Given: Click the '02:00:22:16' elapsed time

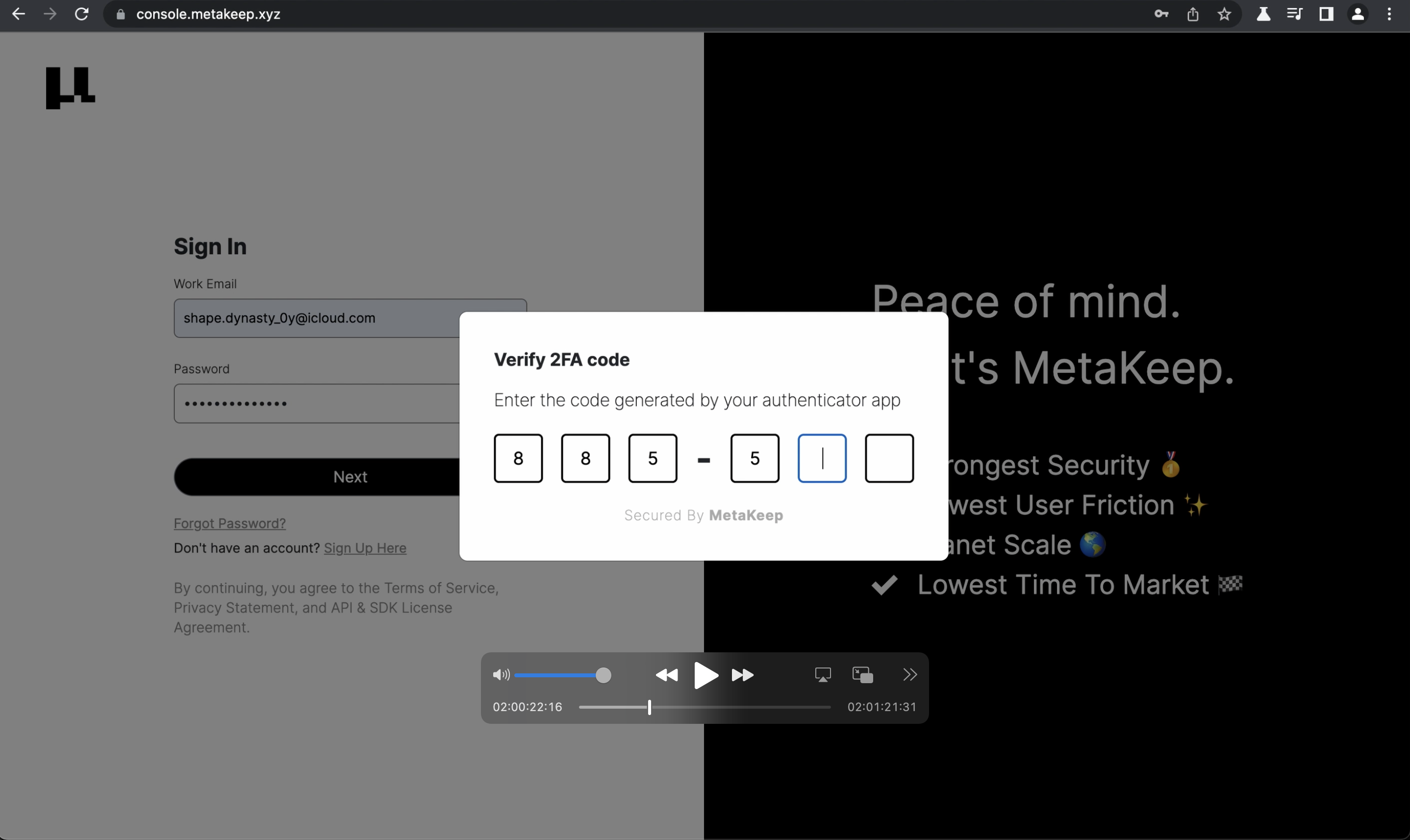Looking at the screenshot, I should coord(527,707).
